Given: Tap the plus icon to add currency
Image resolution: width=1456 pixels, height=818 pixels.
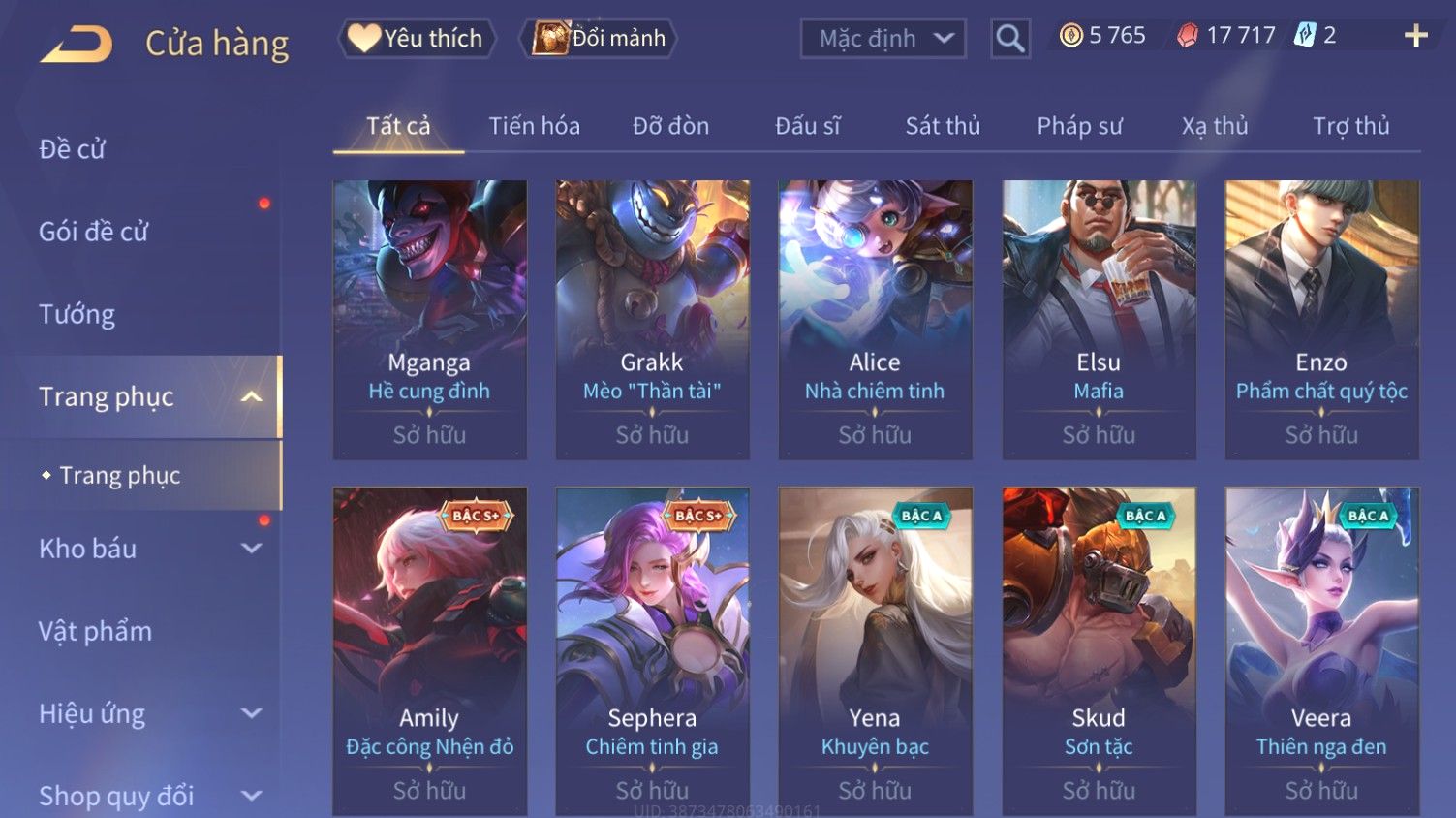Looking at the screenshot, I should (x=1416, y=36).
